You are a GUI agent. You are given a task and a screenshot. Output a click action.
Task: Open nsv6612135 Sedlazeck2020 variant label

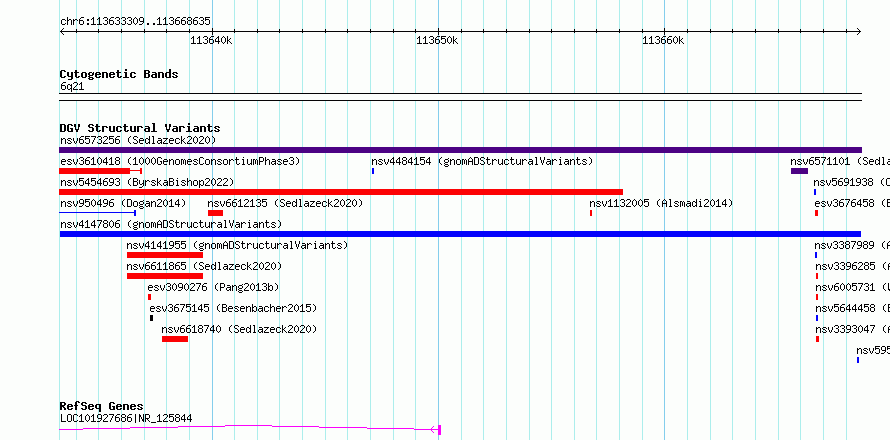coord(285,203)
